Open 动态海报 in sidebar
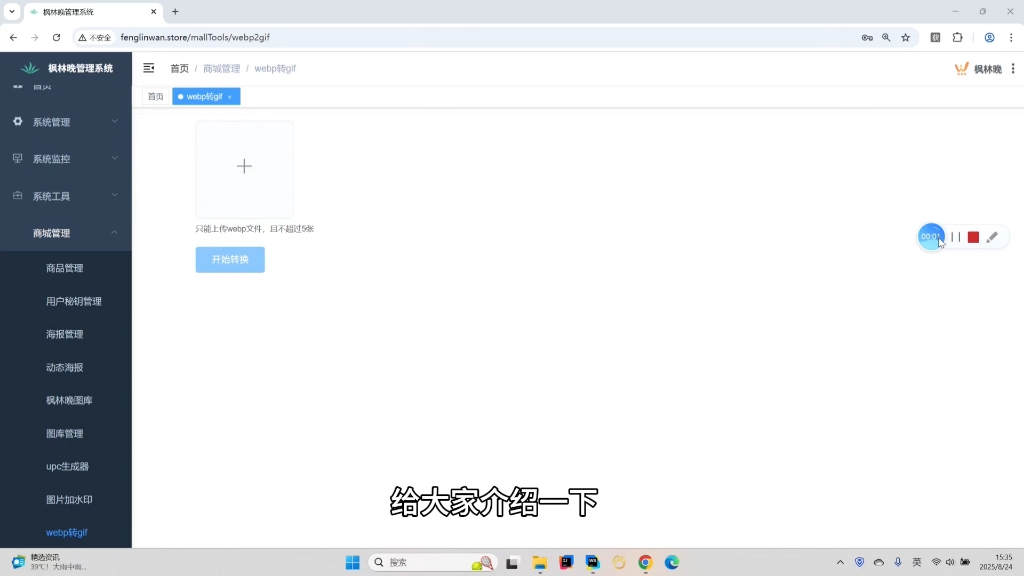 point(65,367)
